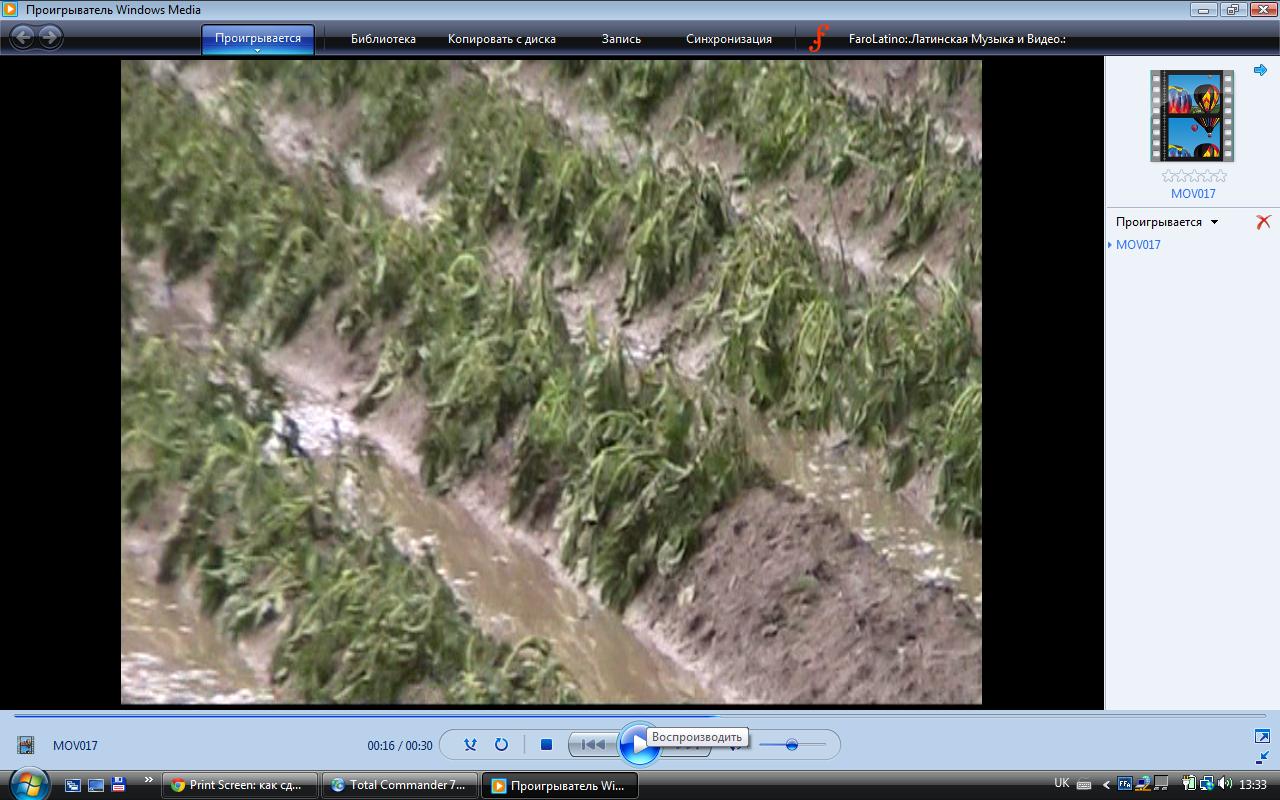The image size is (1280, 800).
Task: Click the speaker volume tray icon
Action: [x=1225, y=784]
